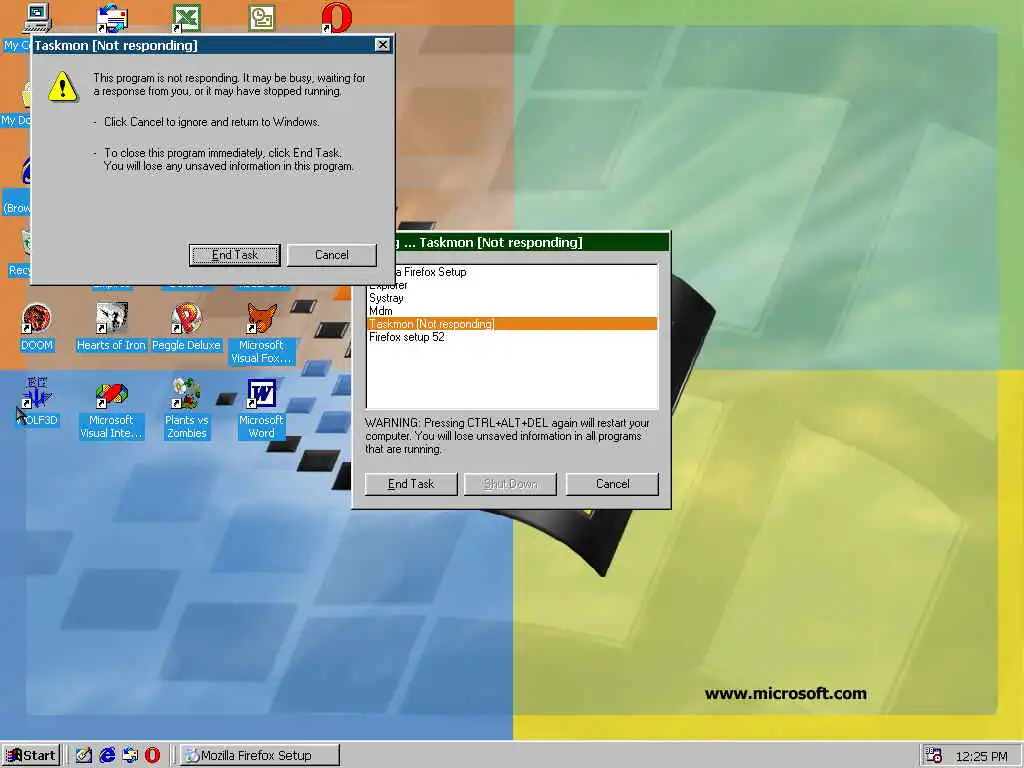Screen dimensions: 1024x768
Task: Select Firefox setup 52 in task list
Action: pyautogui.click(x=512, y=337)
